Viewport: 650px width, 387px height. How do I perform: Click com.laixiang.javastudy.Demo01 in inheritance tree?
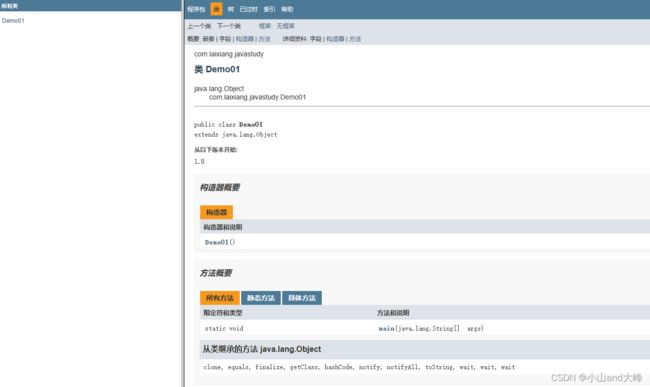[257, 97]
